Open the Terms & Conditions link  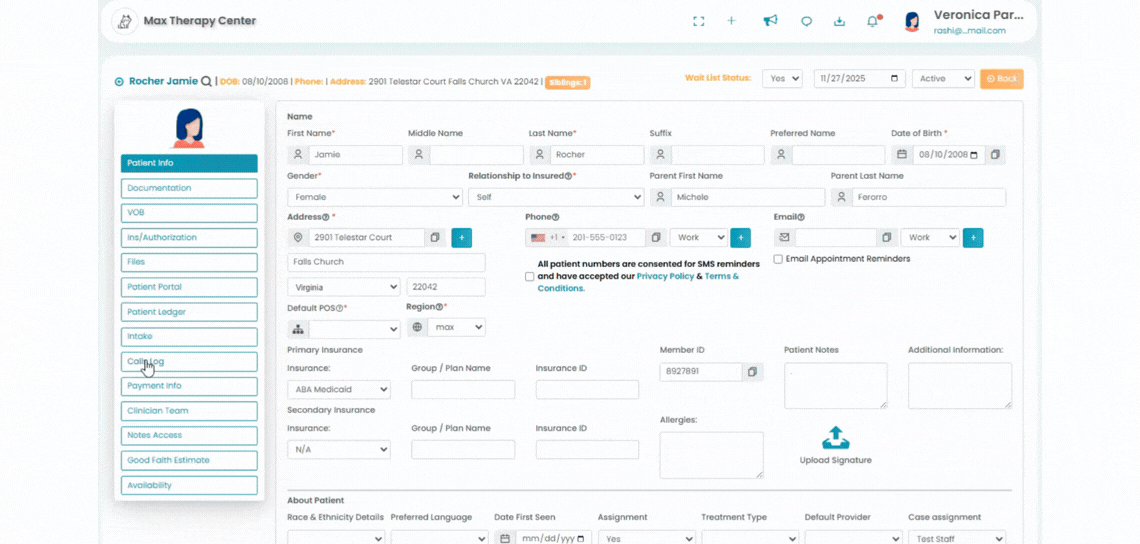(638, 282)
